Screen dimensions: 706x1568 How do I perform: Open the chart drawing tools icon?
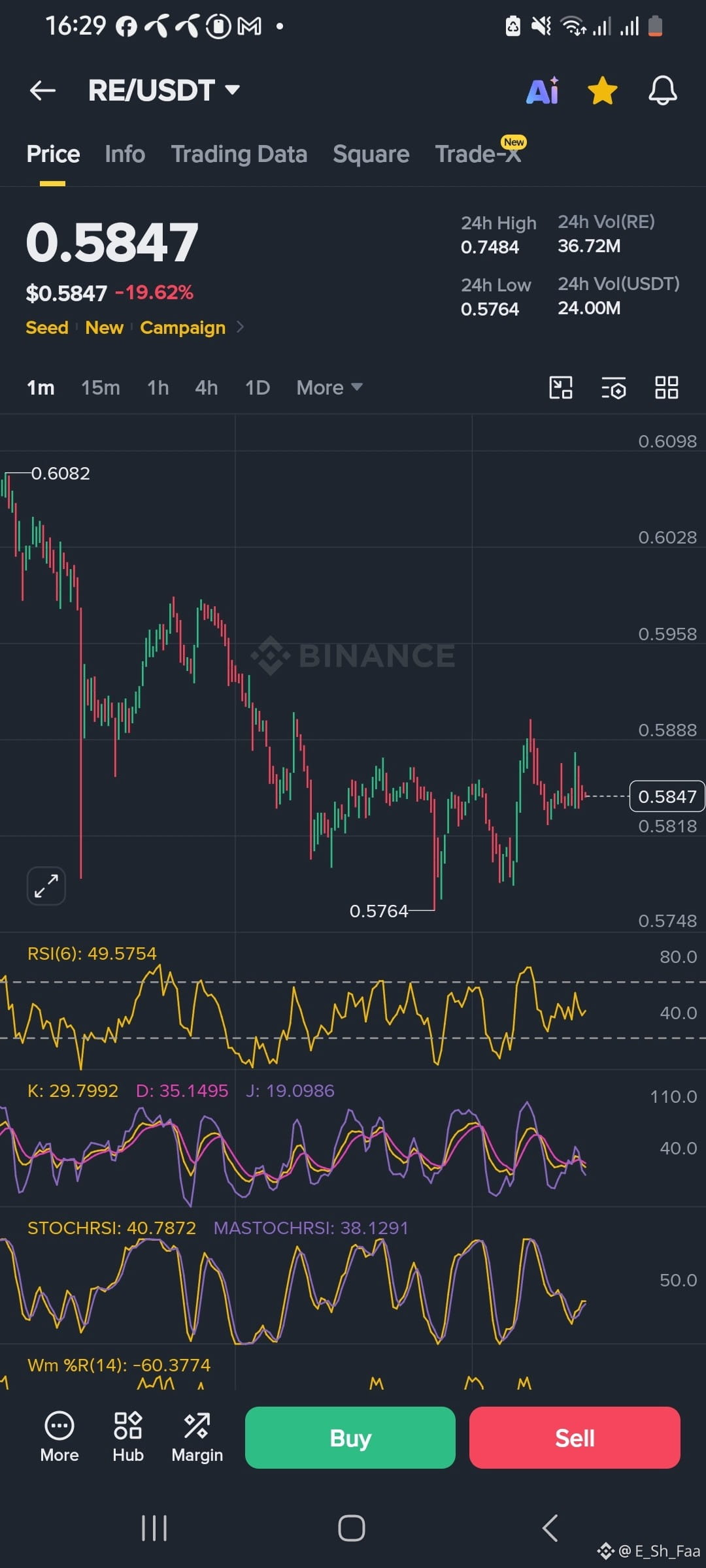point(561,387)
